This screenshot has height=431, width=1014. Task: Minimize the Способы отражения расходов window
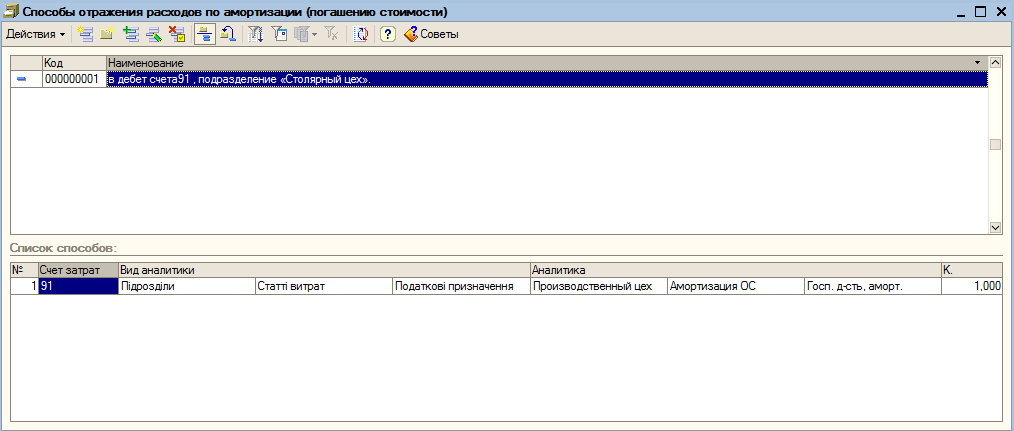pos(961,12)
